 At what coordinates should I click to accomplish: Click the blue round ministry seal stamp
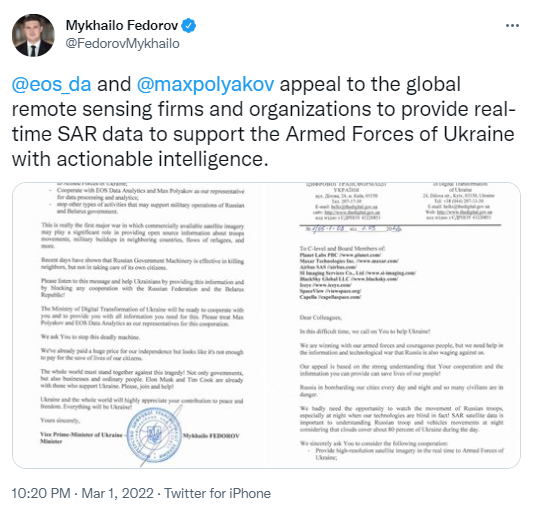click(x=154, y=436)
